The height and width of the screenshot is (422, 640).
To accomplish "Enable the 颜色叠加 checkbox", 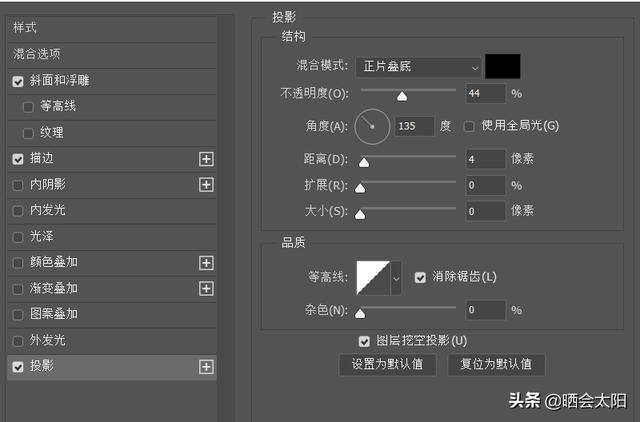I will (18, 263).
